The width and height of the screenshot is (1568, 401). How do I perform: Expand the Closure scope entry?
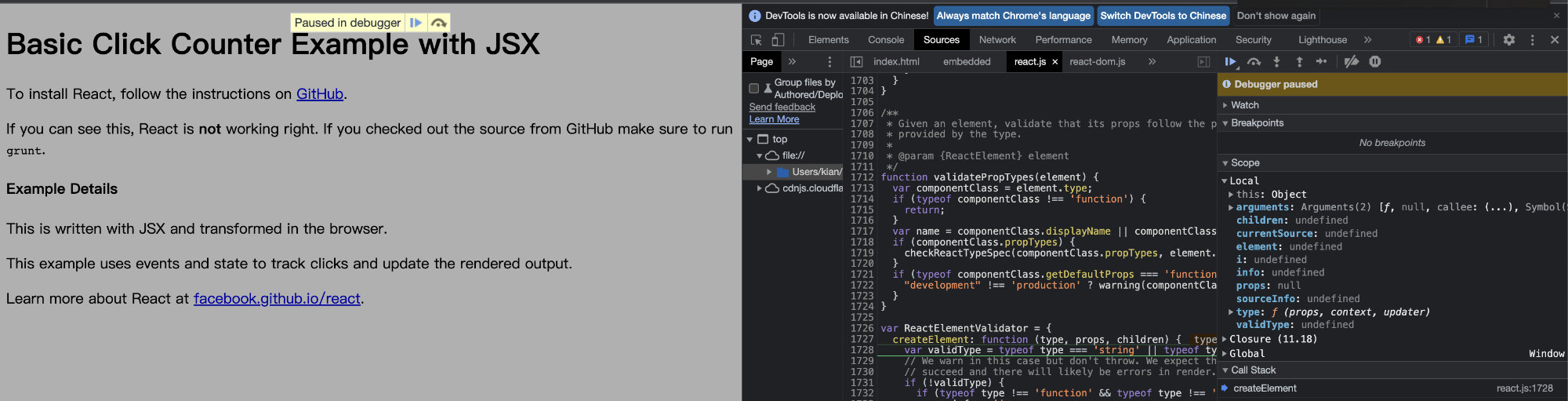[x=1225, y=340]
